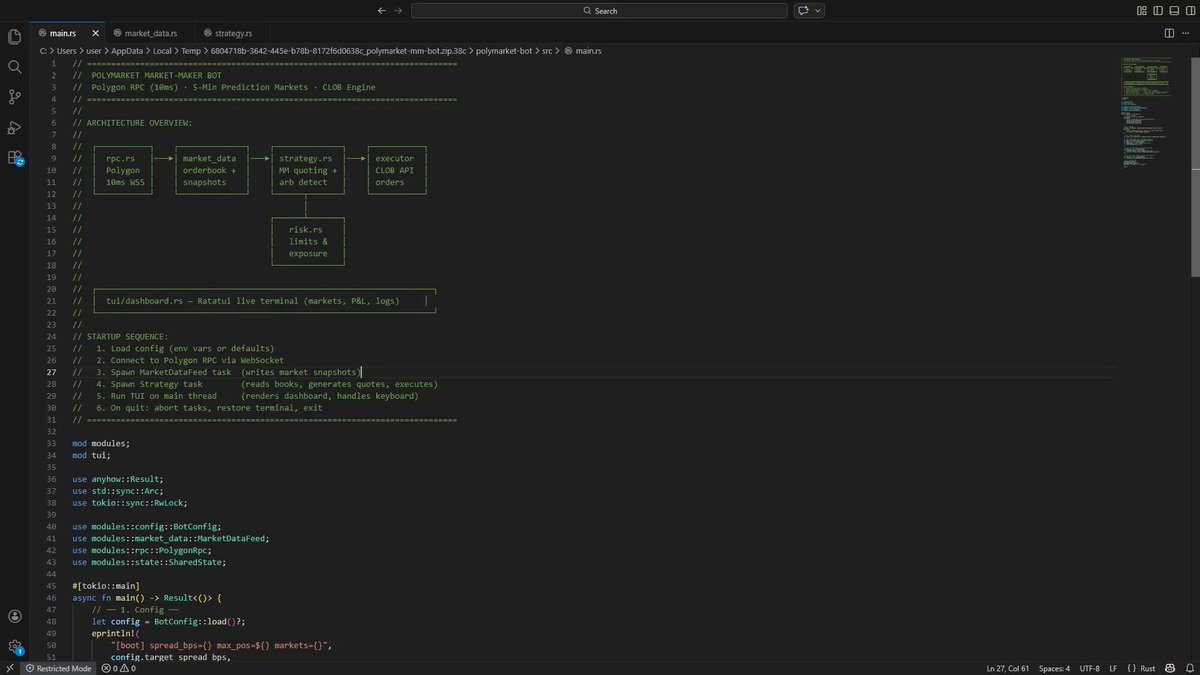This screenshot has width=1200, height=675.
Task: Open the Extensions view
Action: [x=15, y=157]
